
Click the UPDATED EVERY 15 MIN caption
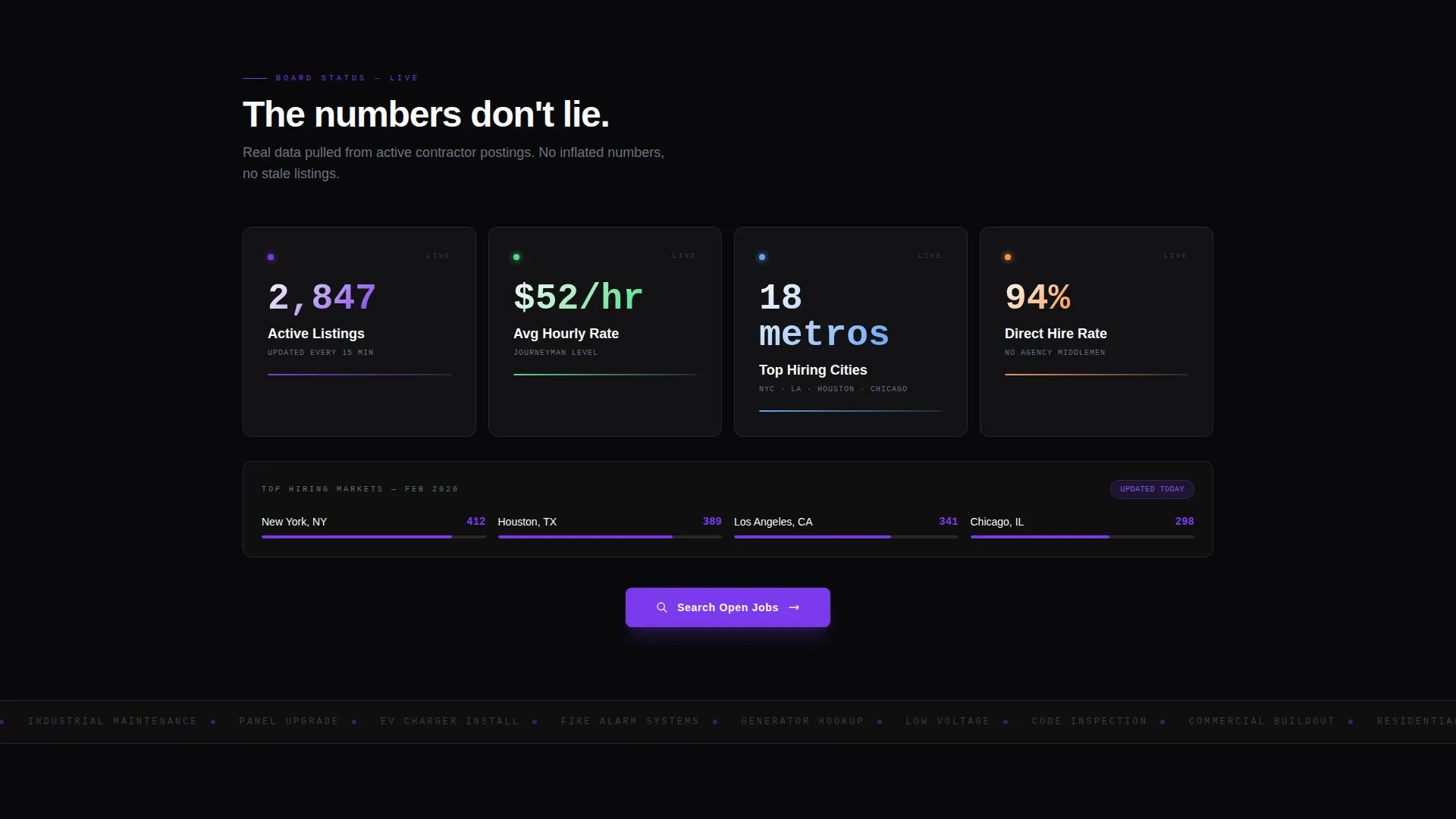(x=321, y=353)
